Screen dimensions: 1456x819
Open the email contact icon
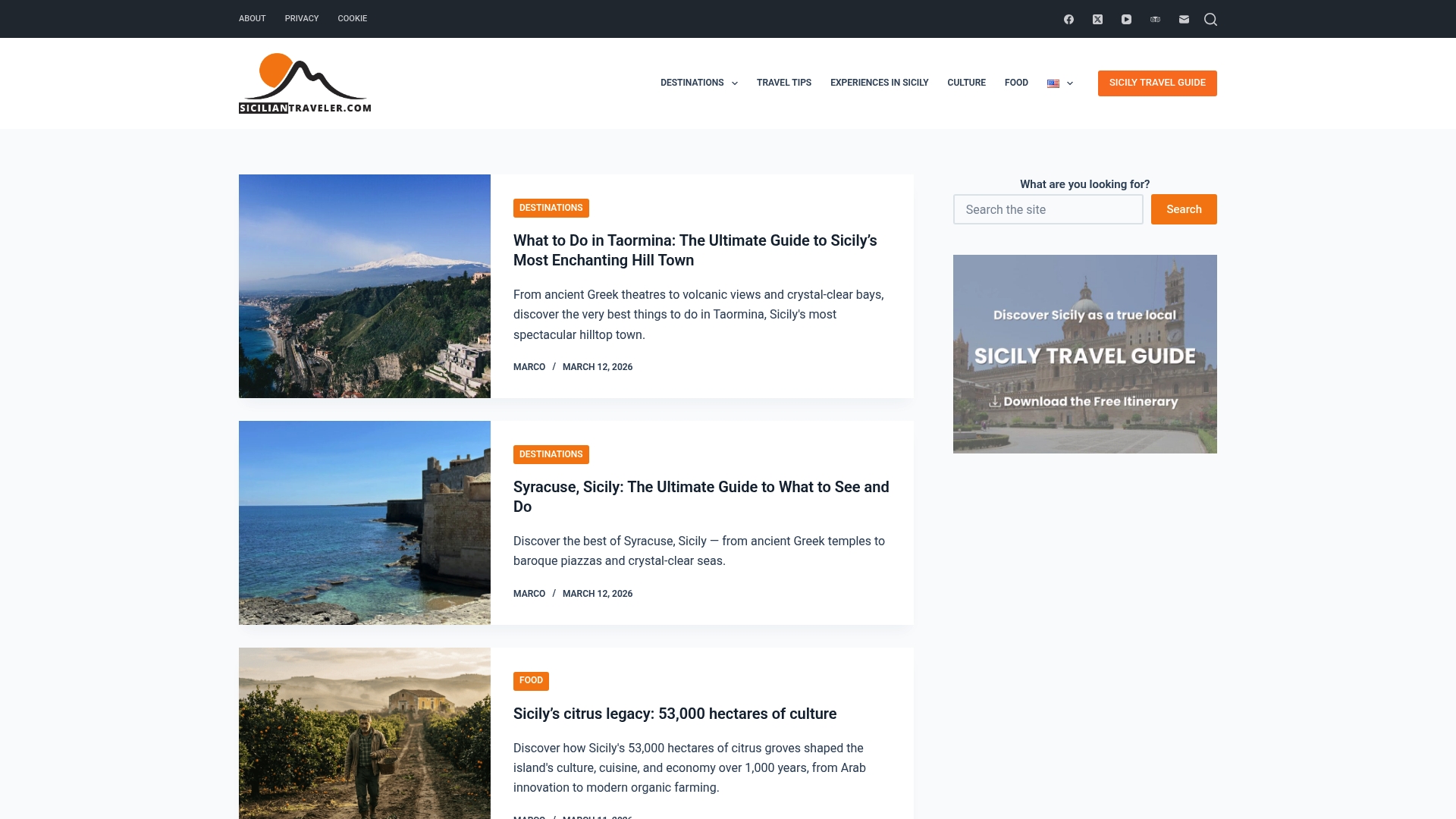(1184, 18)
